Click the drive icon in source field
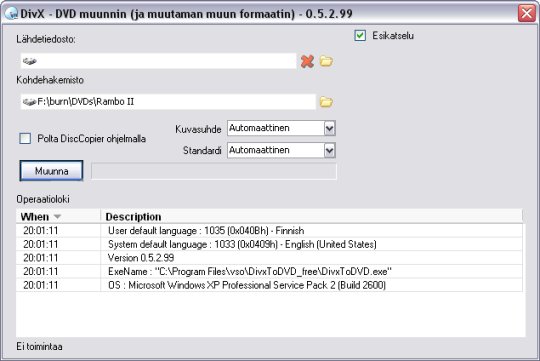 pos(29,61)
